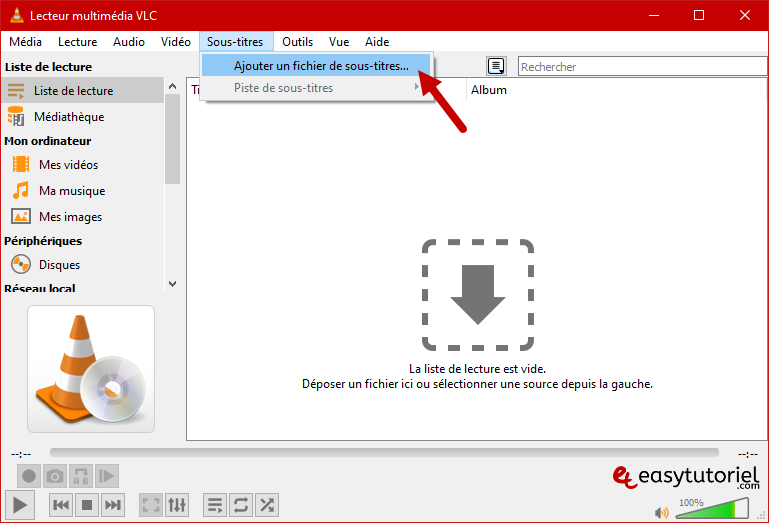Toggle fullscreen video mode
Viewport: 769px width, 523px height.
coord(151,505)
